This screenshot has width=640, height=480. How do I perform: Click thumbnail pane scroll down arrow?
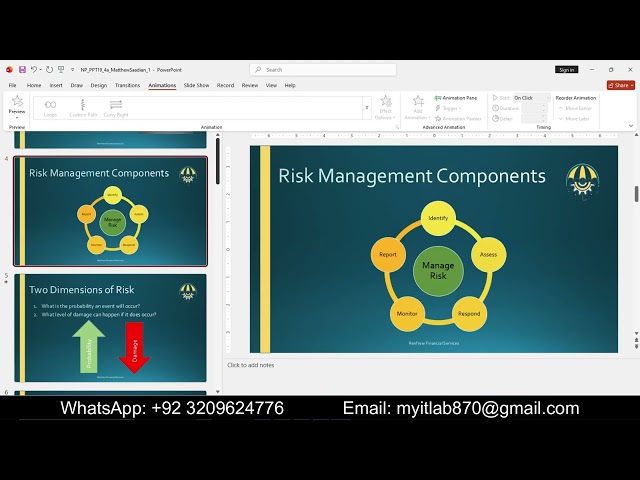(218, 391)
